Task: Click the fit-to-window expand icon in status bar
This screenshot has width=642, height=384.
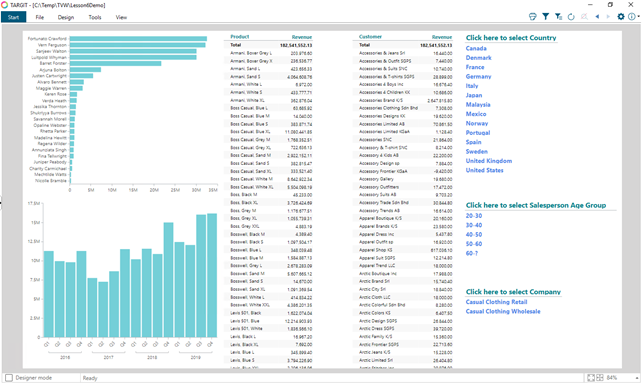Action: click(x=591, y=378)
